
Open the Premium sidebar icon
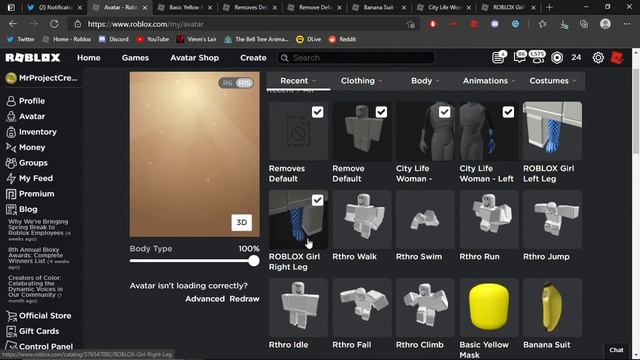11,194
